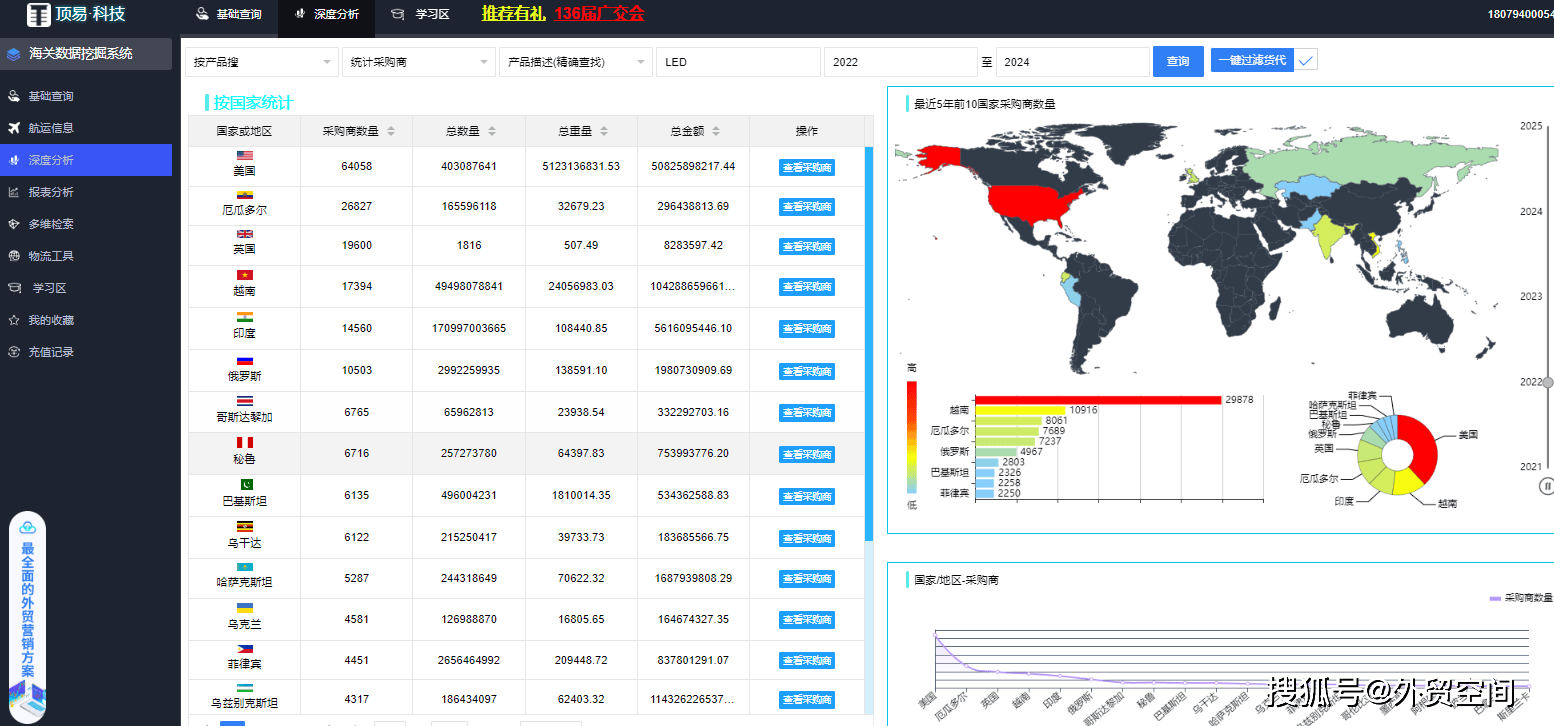Viewport: 1554px width, 726px height.
Task: Click the 报表分析 chart icon
Action: click(x=14, y=192)
